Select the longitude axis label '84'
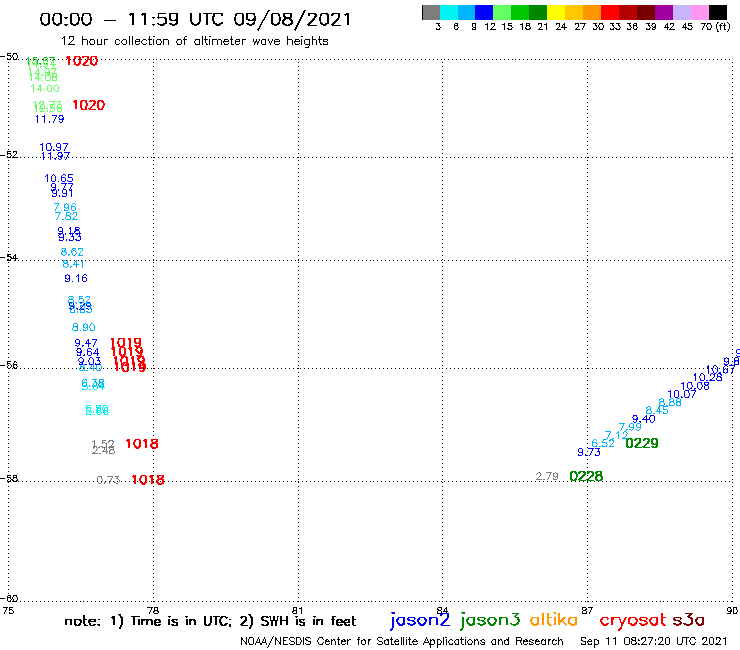This screenshot has height=650, width=740. tap(442, 610)
